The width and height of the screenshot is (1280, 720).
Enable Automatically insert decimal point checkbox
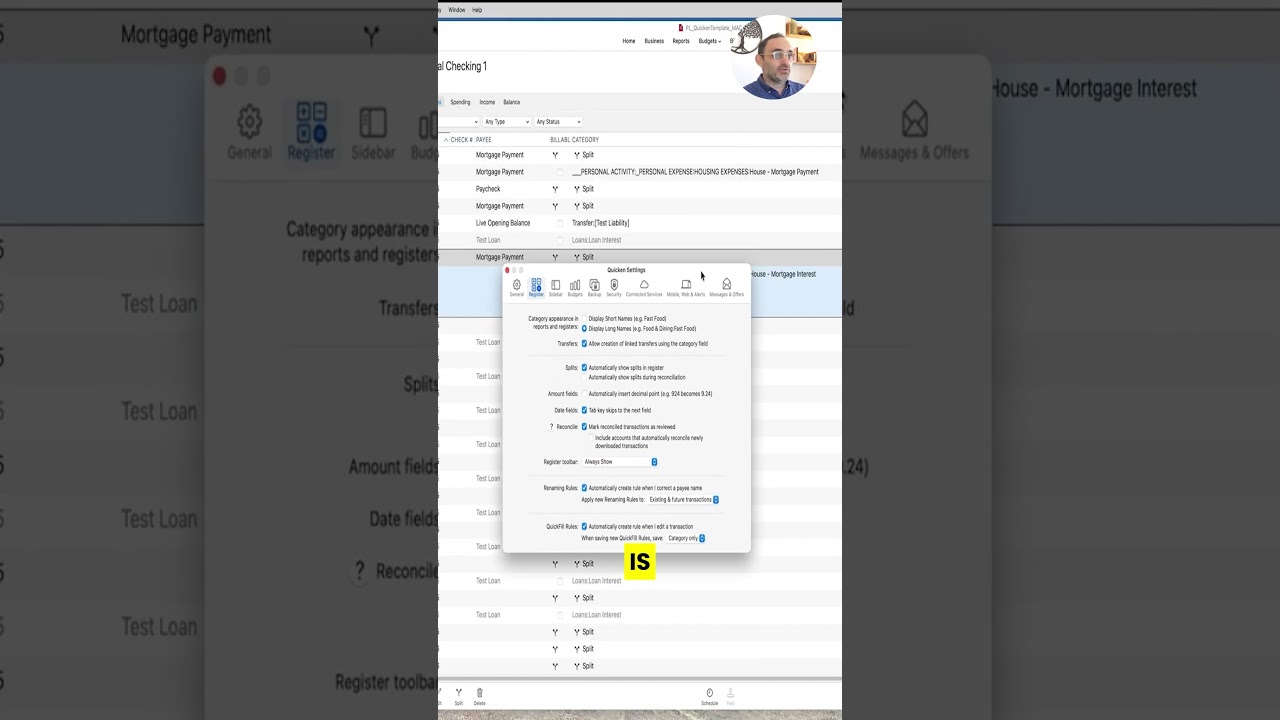tap(584, 394)
